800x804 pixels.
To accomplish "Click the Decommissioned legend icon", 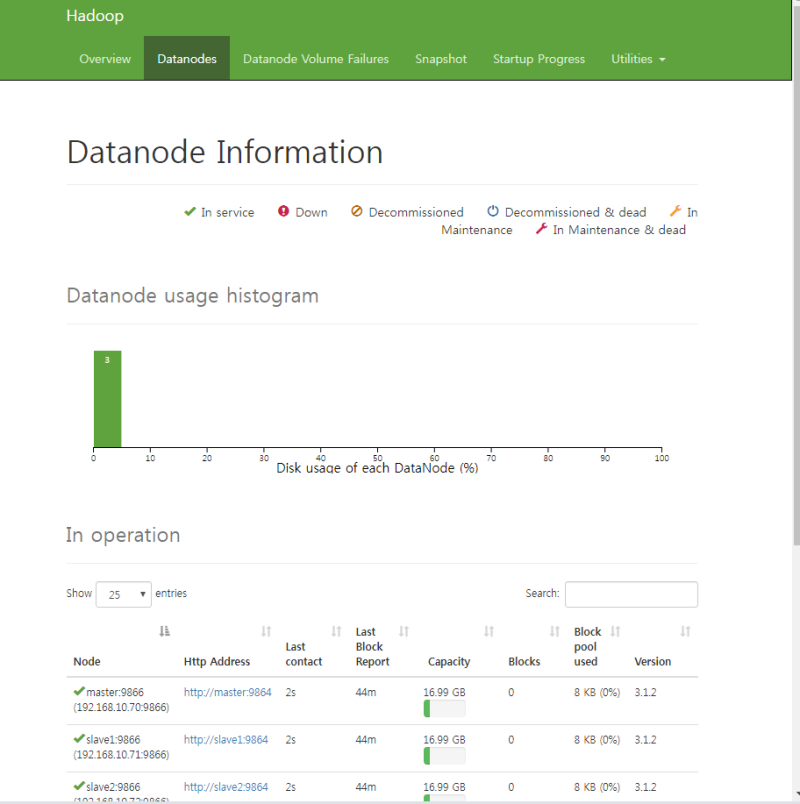I will pyautogui.click(x=356, y=211).
